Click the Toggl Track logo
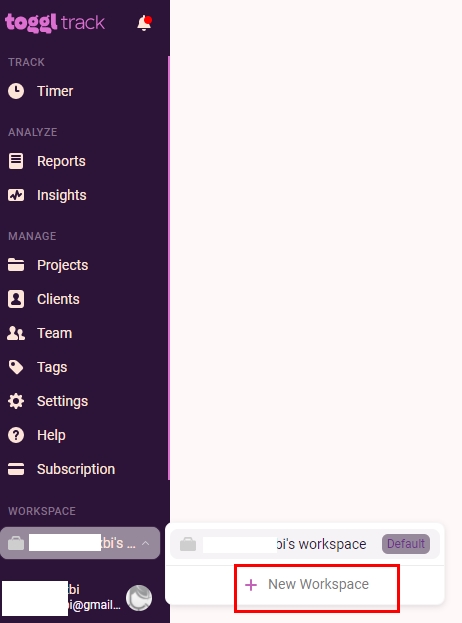462x623 pixels. click(55, 23)
